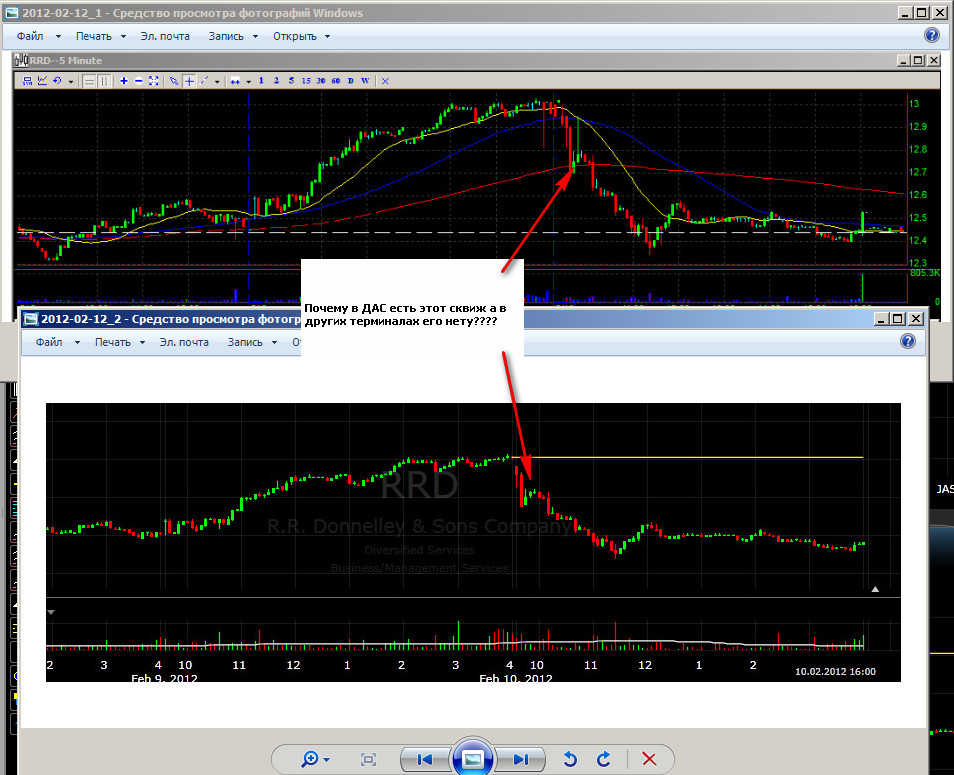954x775 pixels.
Task: Switch RRD chart to daily (D) timeframe
Action: click(350, 81)
